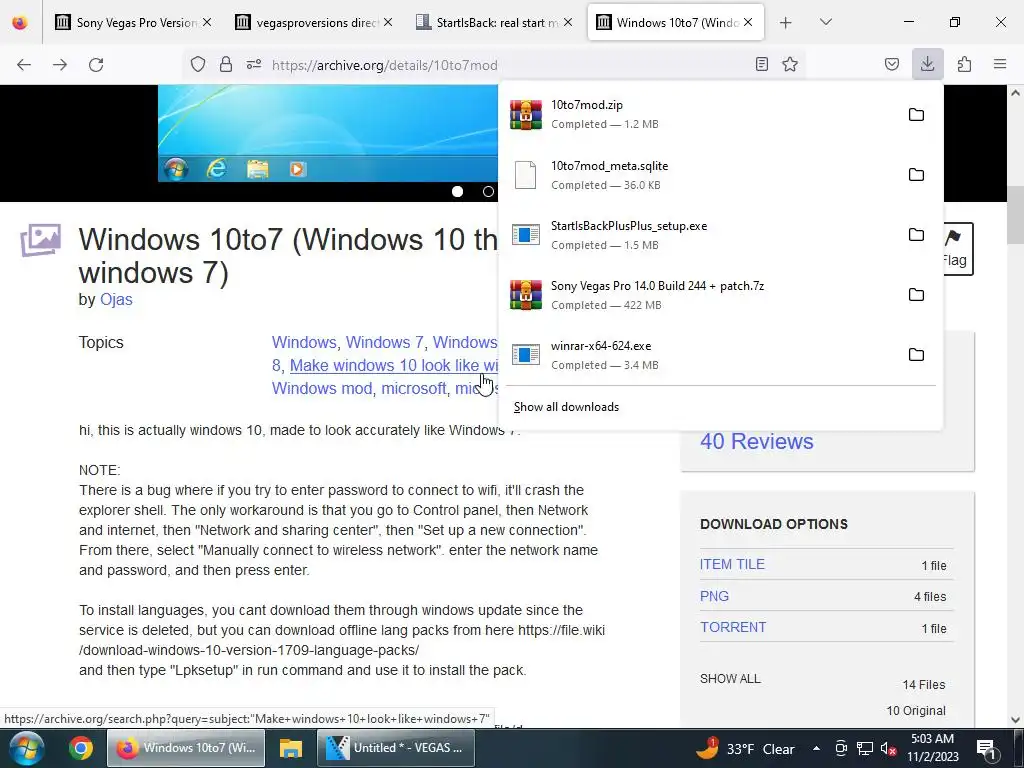Open the microsoft topic link
The image size is (1024, 768).
413,388
